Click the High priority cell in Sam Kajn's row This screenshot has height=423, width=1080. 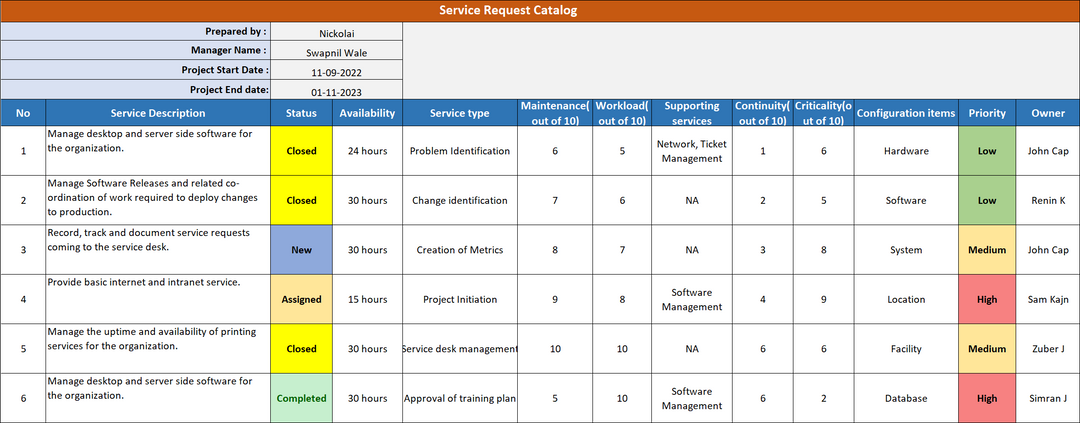coord(987,299)
